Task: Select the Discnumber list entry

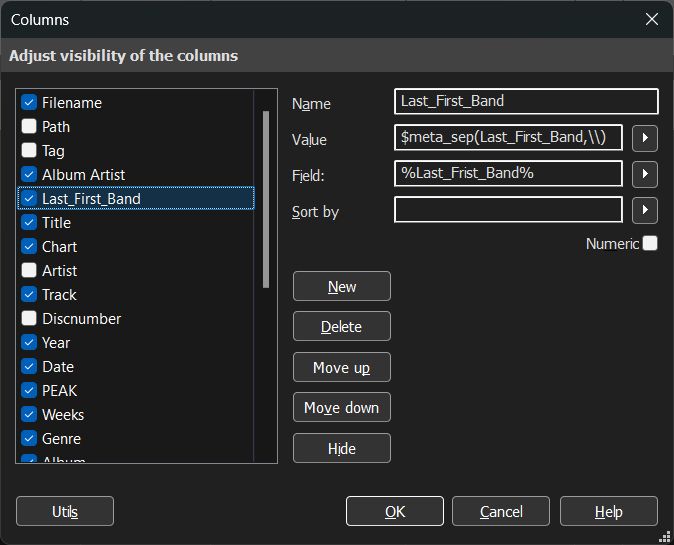Action: click(82, 318)
